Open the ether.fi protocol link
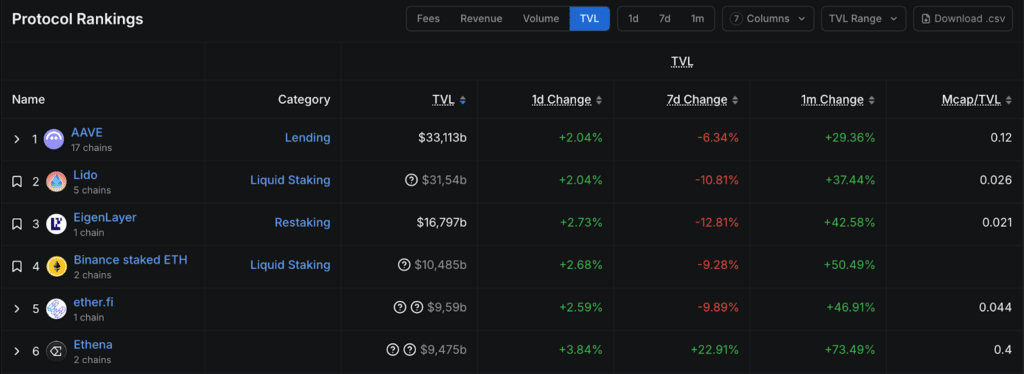The width and height of the screenshot is (1024, 374). 93,302
